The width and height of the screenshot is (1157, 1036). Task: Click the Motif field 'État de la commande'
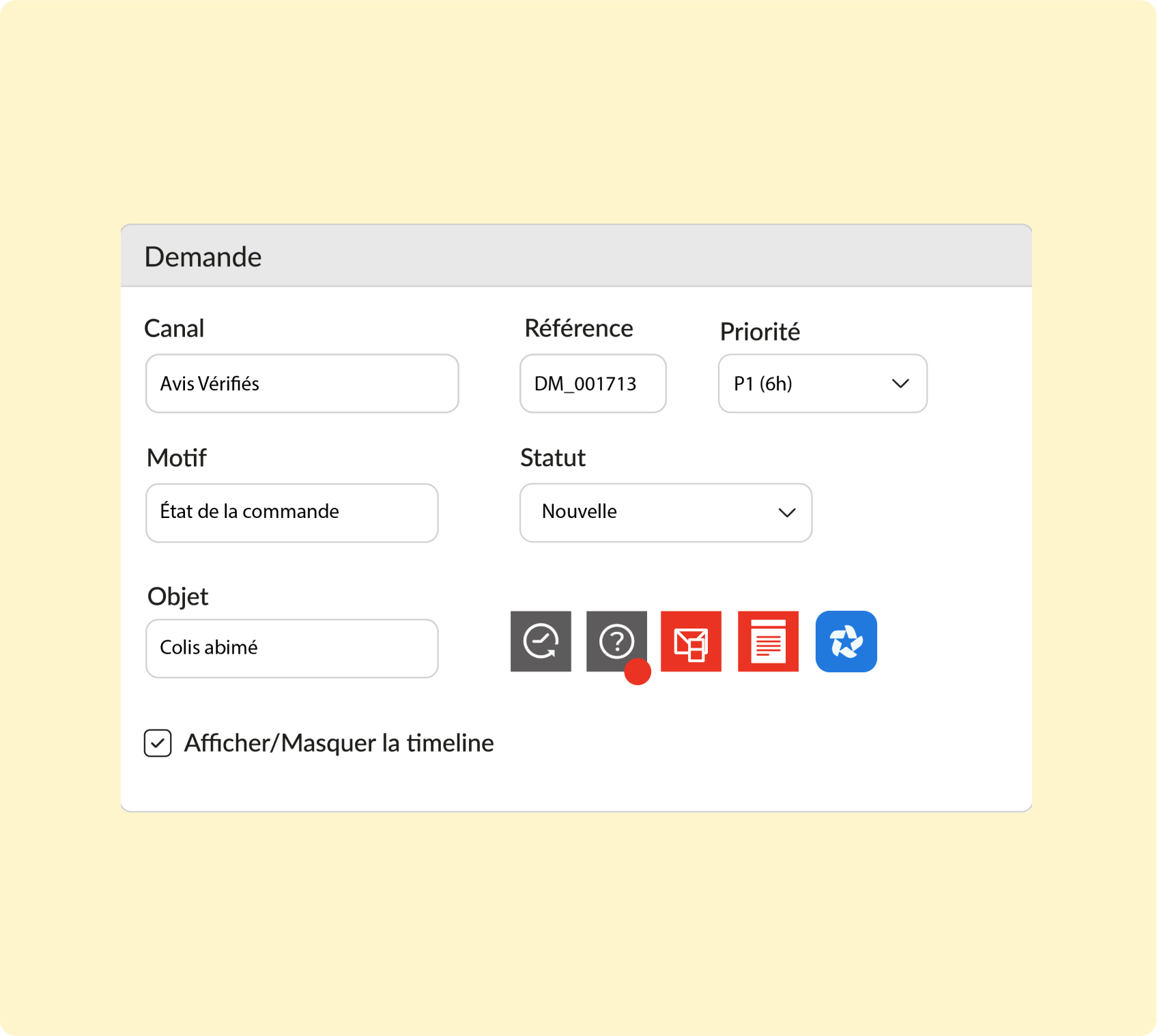[x=291, y=513]
